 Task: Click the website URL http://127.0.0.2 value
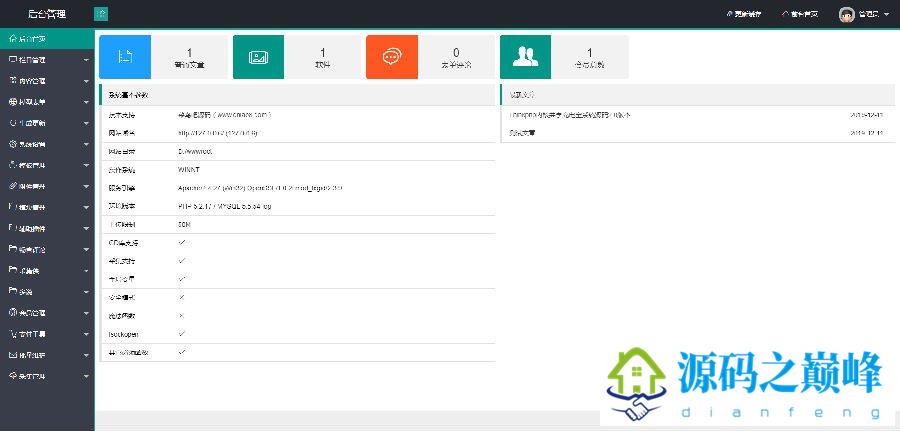(x=218, y=132)
